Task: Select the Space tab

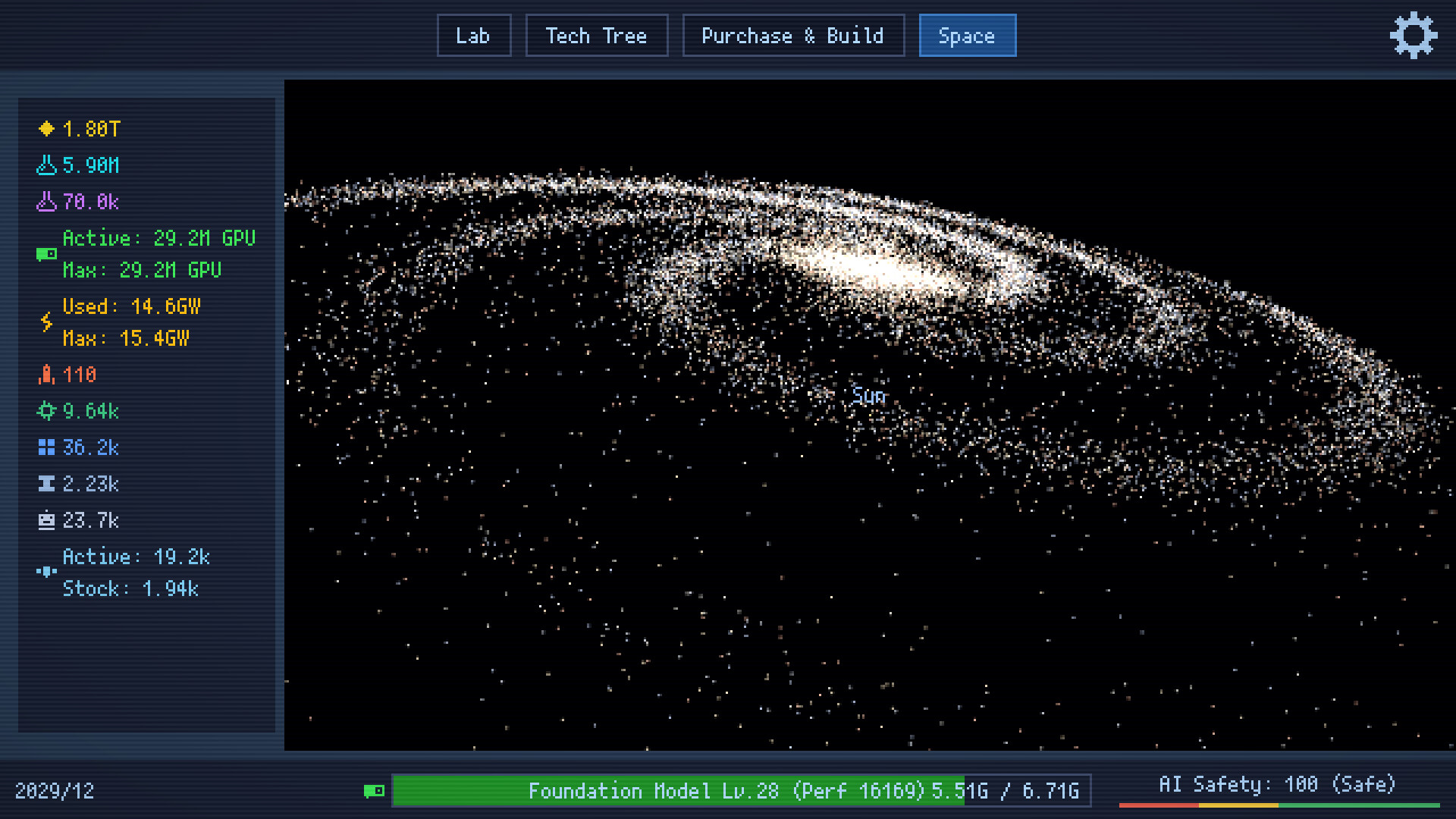Action: tap(968, 36)
